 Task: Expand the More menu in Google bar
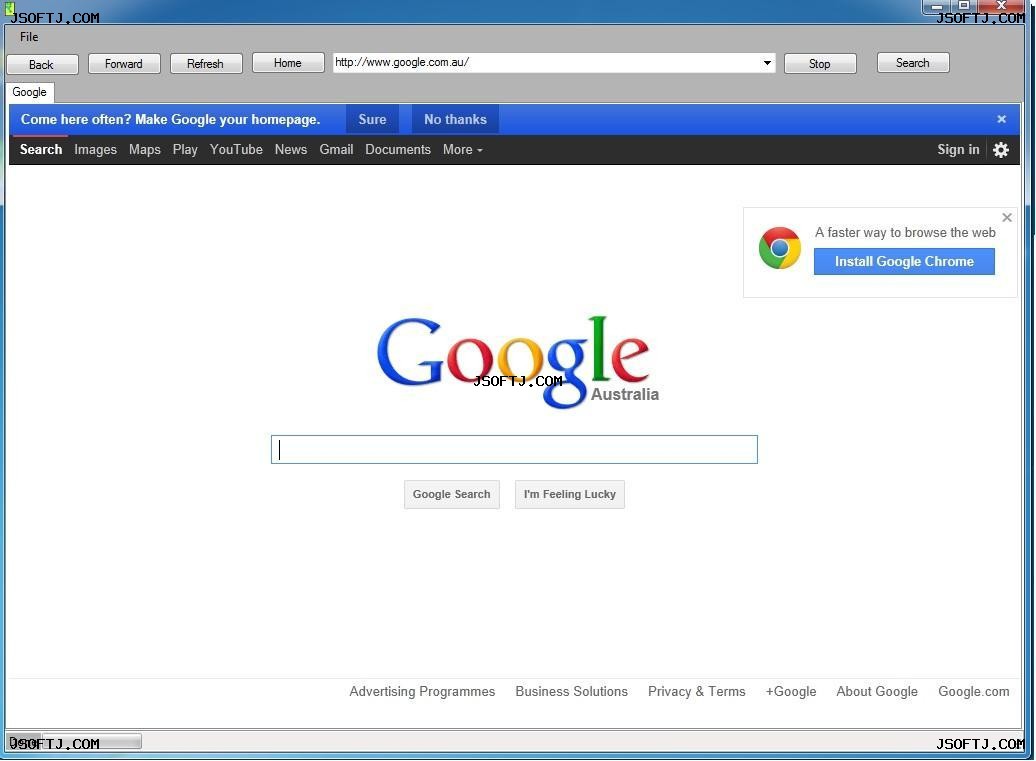pos(462,150)
